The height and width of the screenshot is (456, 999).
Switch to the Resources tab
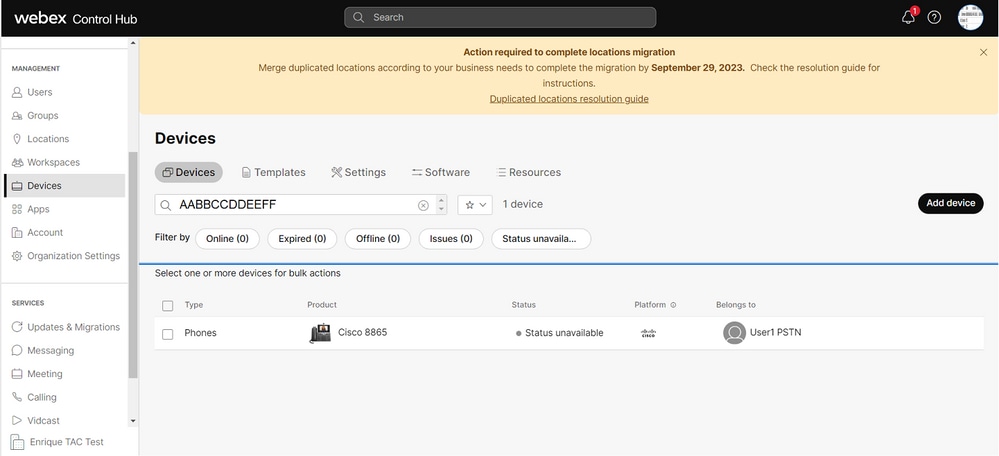coord(529,173)
